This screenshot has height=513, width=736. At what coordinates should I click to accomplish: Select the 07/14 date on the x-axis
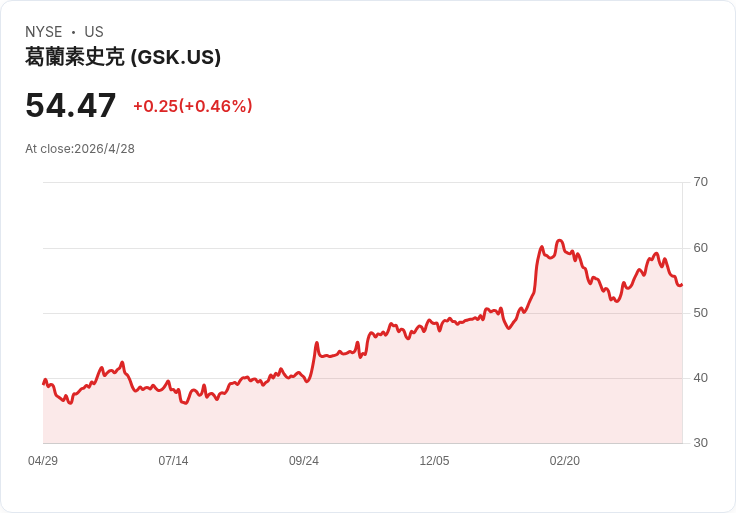click(173, 461)
